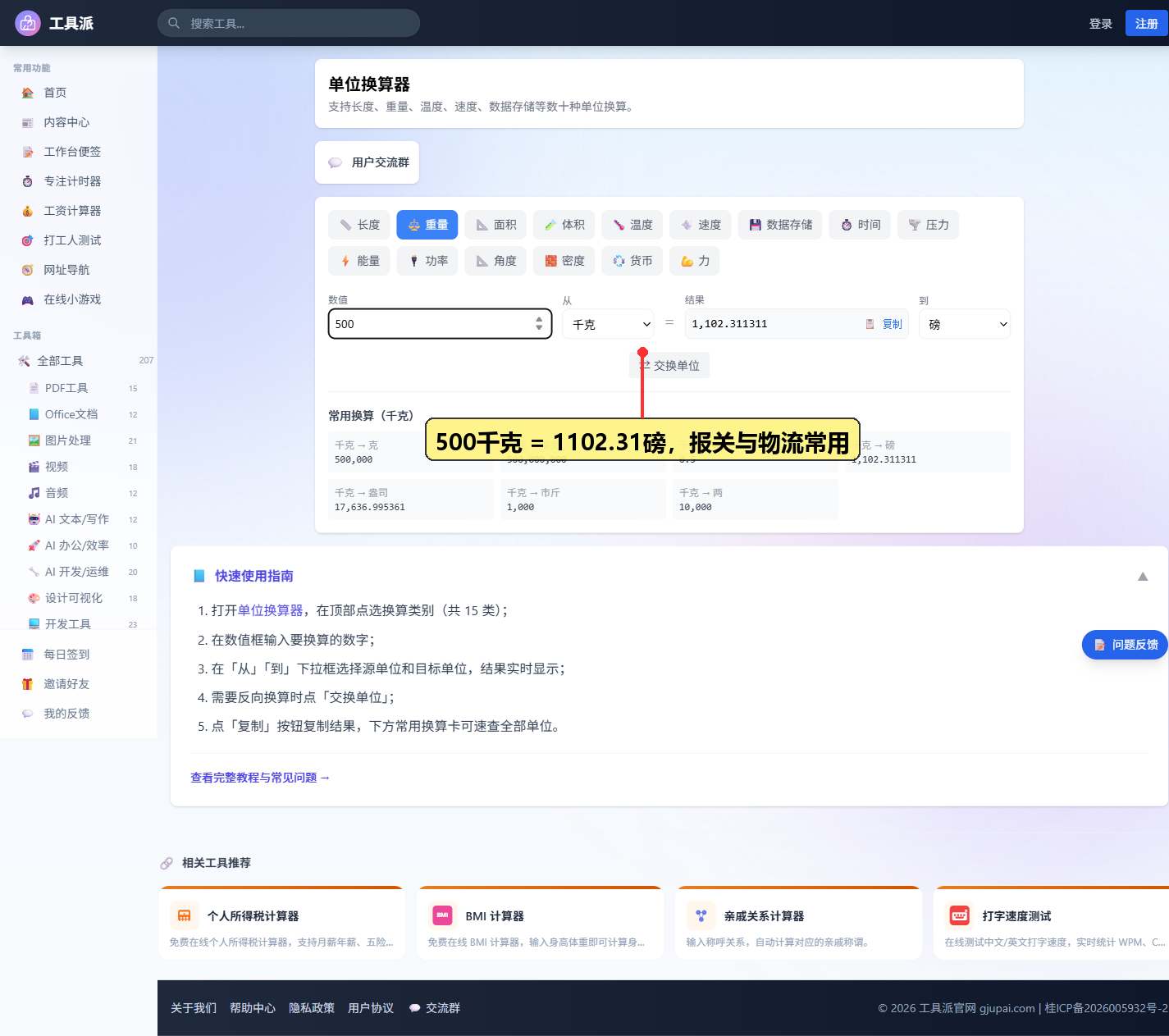Click the 注册 button
This screenshot has width=1169, height=1036.
pos(1146,24)
